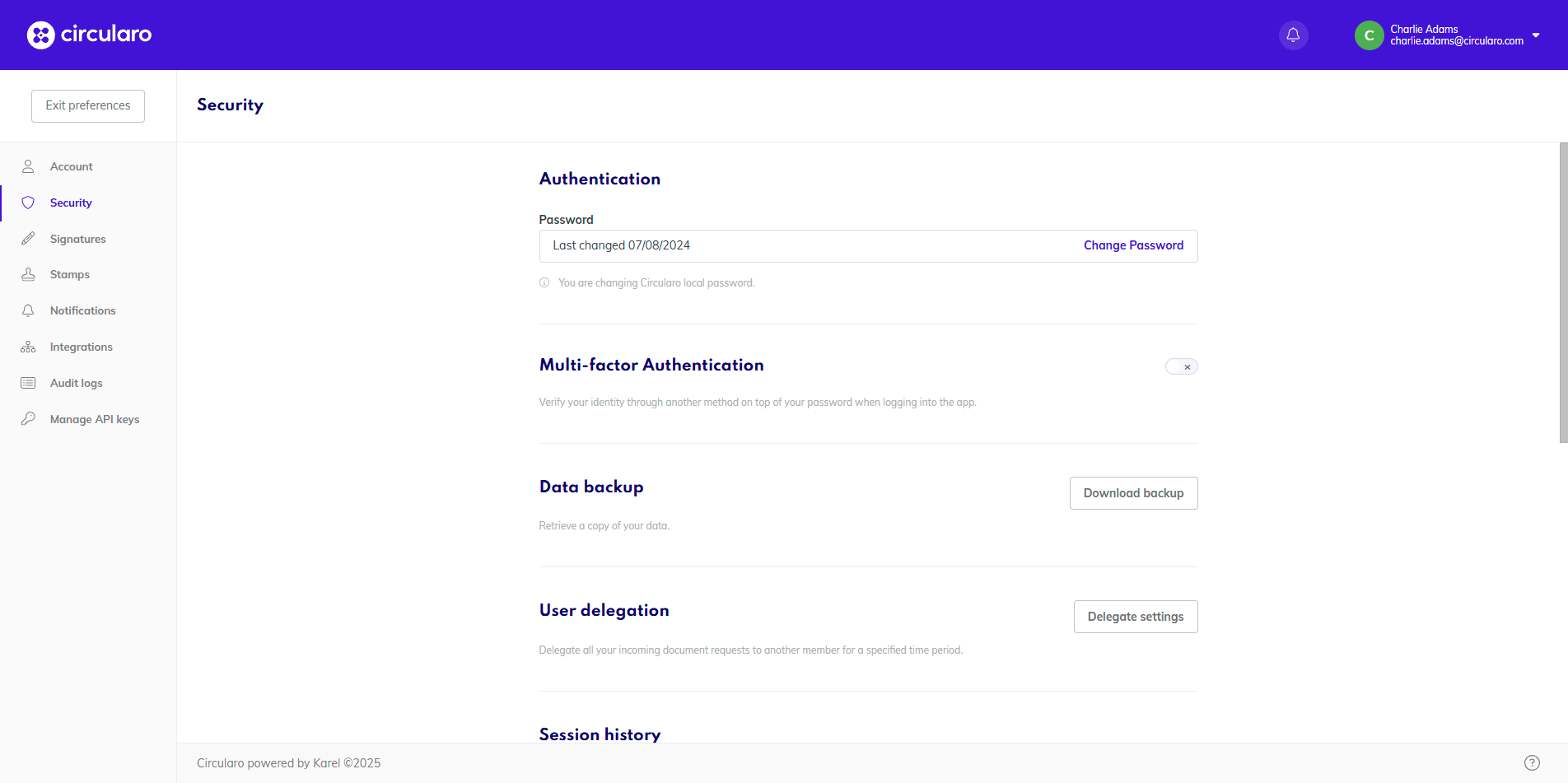
Task: Expand the user account dropdown arrow
Action: pos(1536,35)
